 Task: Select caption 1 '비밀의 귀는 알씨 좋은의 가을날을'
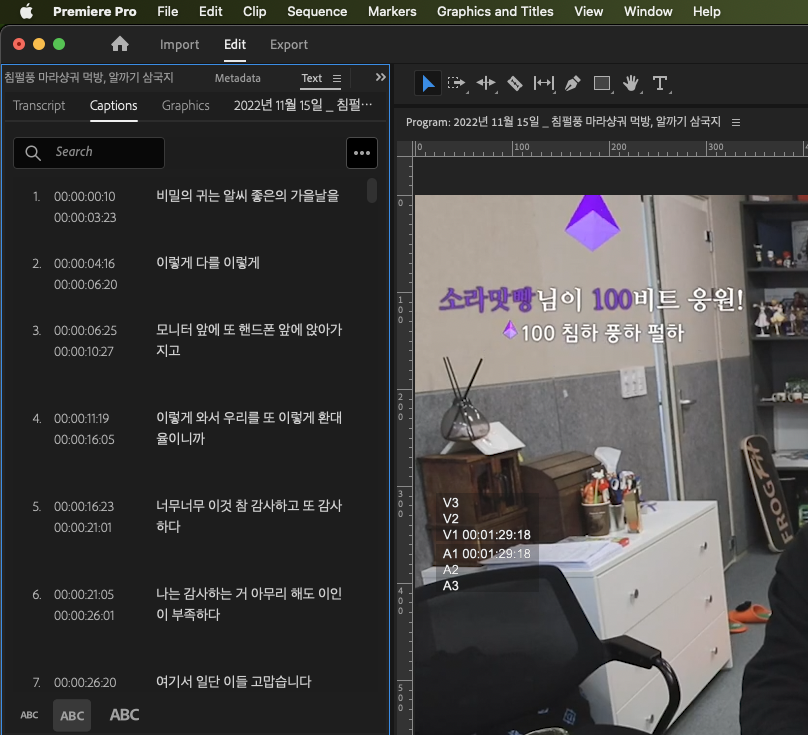pyautogui.click(x=247, y=196)
